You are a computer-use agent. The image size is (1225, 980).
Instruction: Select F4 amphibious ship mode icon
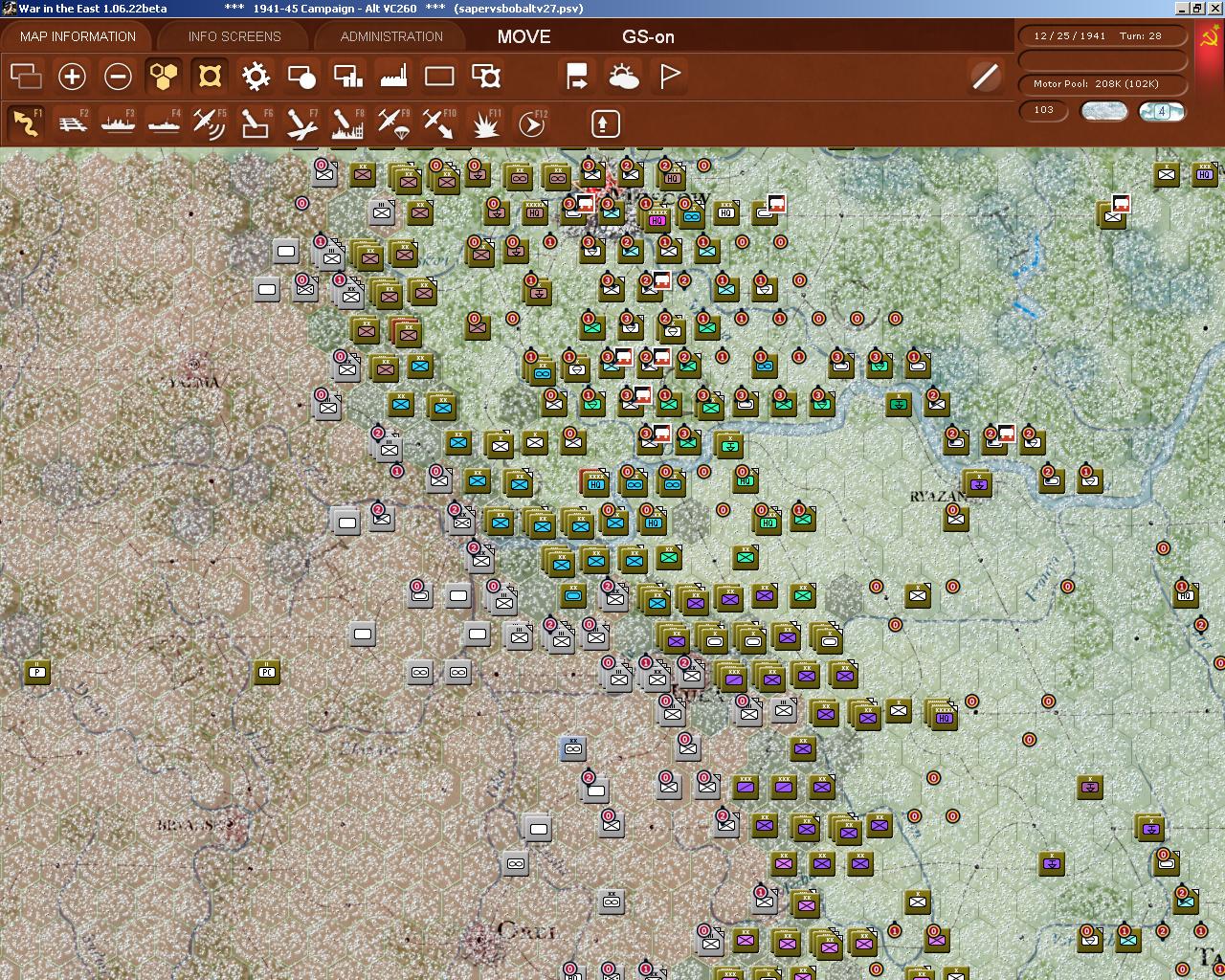click(164, 123)
